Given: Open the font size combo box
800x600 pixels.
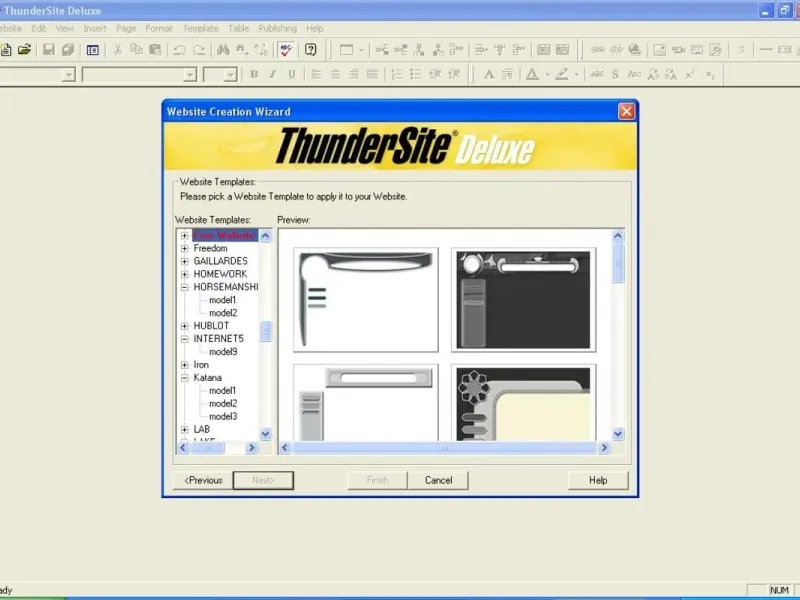Looking at the screenshot, I should (x=220, y=74).
